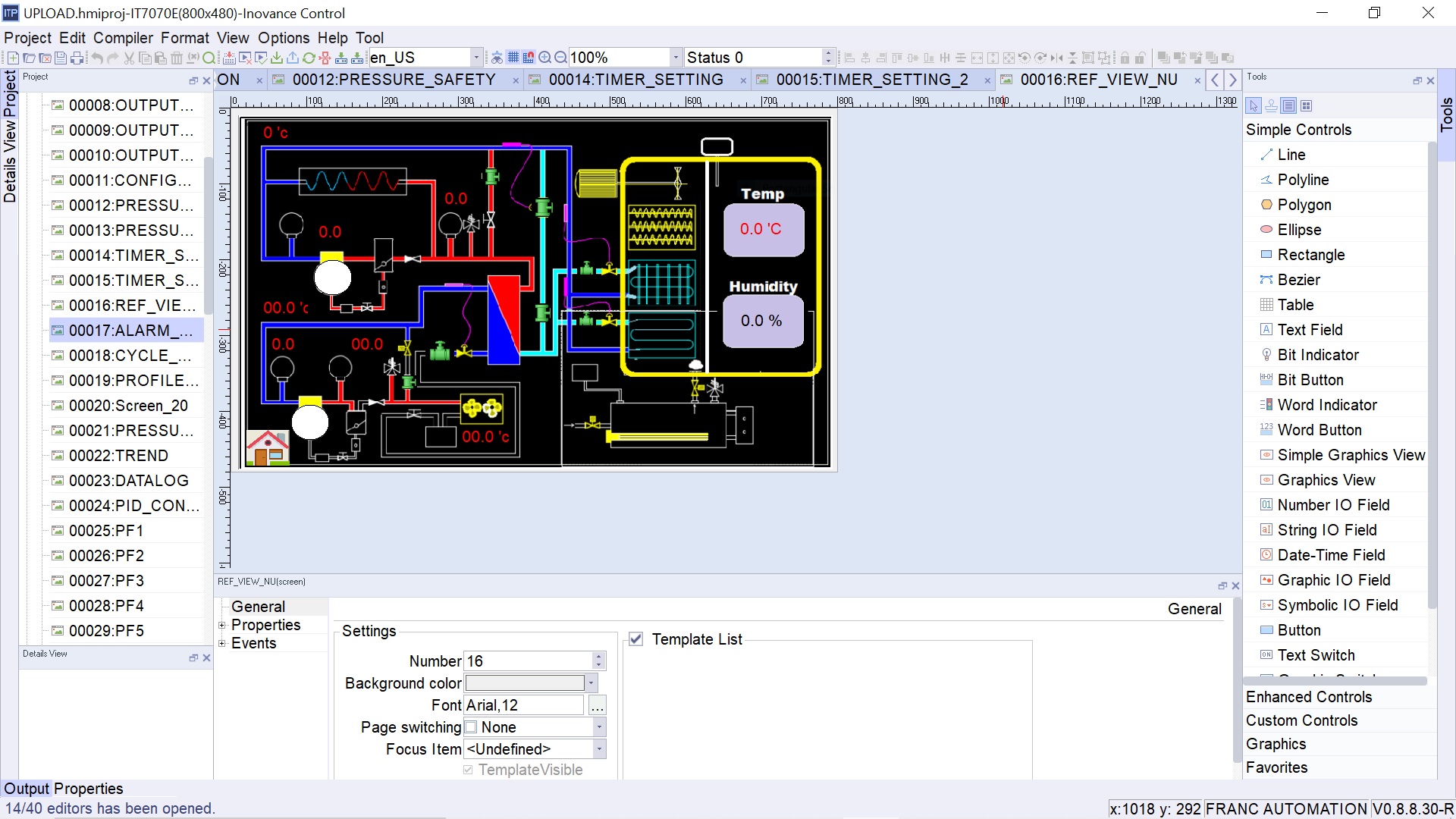The image size is (1456, 819).
Task: Uncheck the Template List checkbox
Action: tap(636, 639)
